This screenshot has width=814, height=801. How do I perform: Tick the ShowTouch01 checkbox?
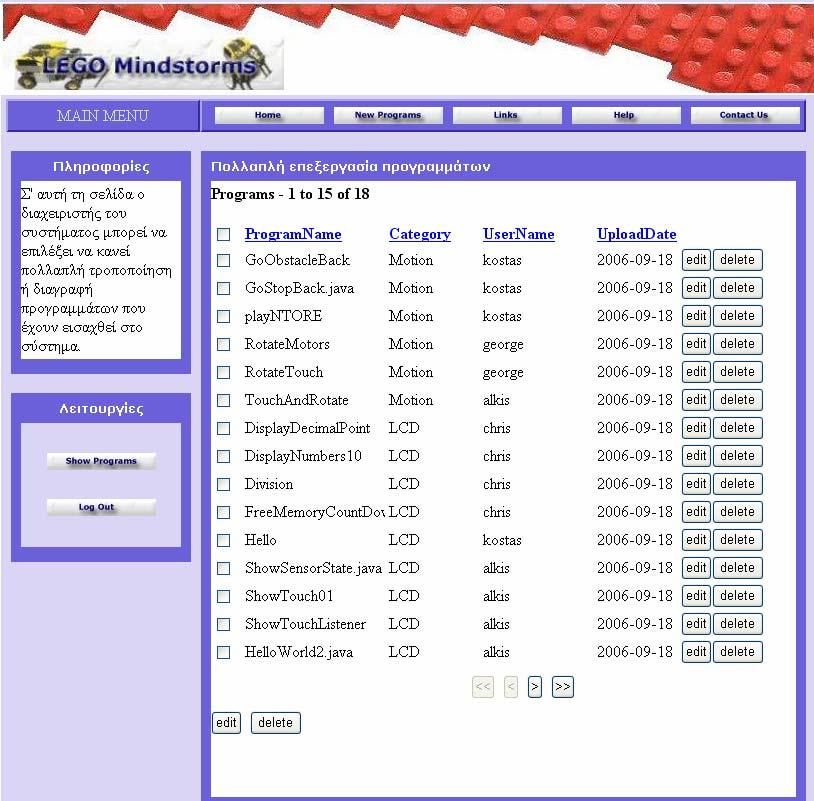(x=223, y=596)
